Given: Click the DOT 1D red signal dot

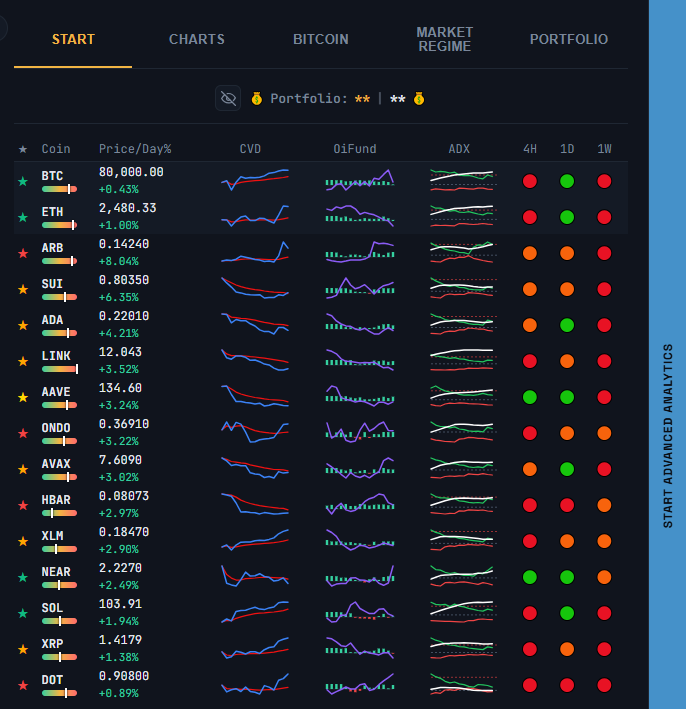Looking at the screenshot, I should click(x=567, y=685).
